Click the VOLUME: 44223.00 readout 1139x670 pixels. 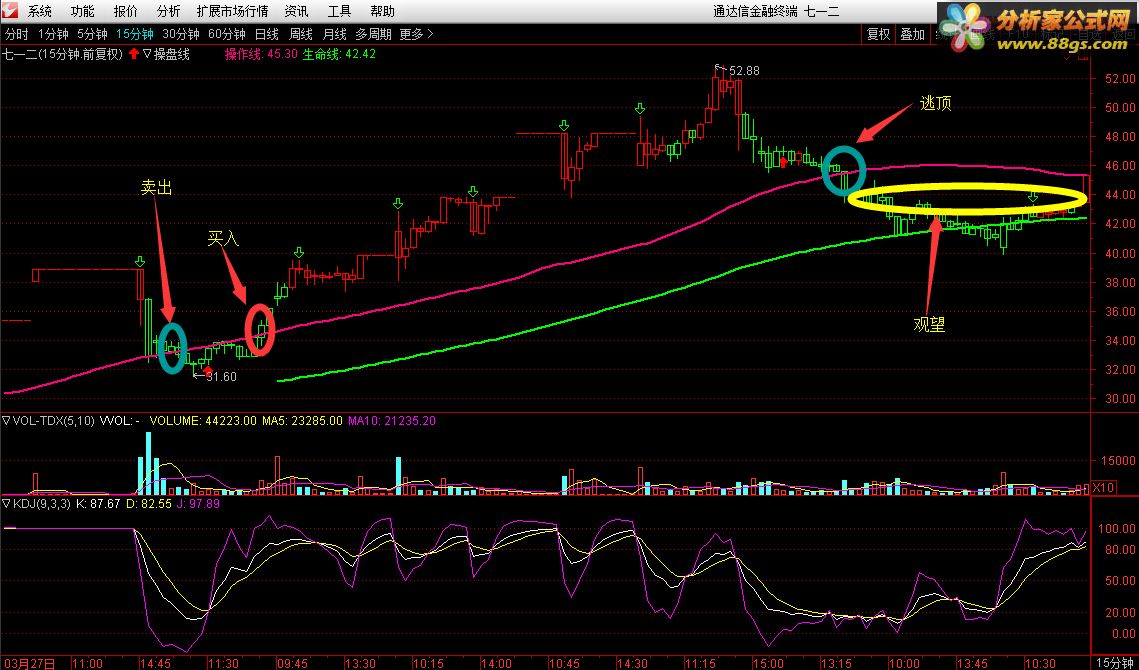click(x=203, y=420)
